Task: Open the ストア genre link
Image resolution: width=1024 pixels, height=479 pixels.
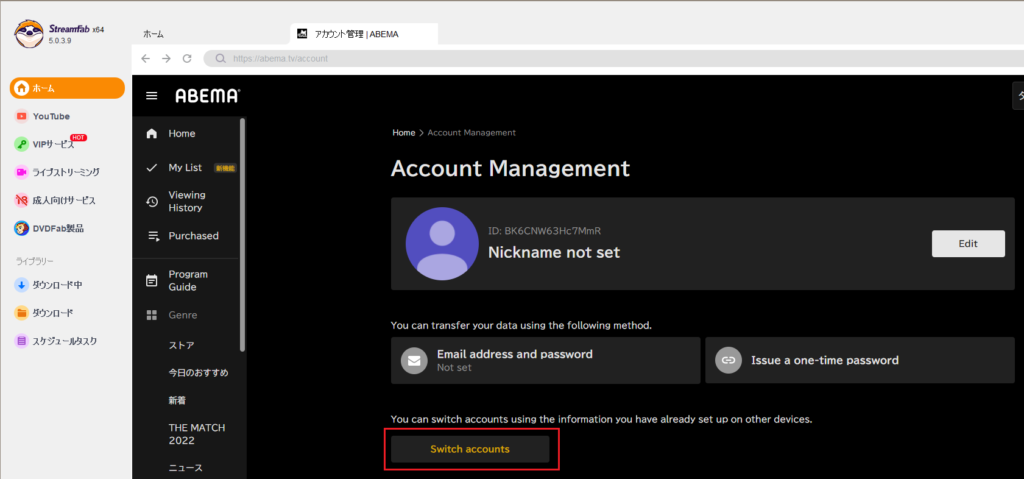Action: (182, 345)
